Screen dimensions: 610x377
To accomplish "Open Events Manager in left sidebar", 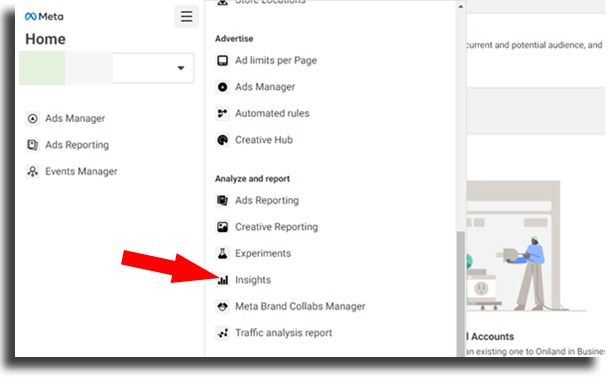I will 81,171.
